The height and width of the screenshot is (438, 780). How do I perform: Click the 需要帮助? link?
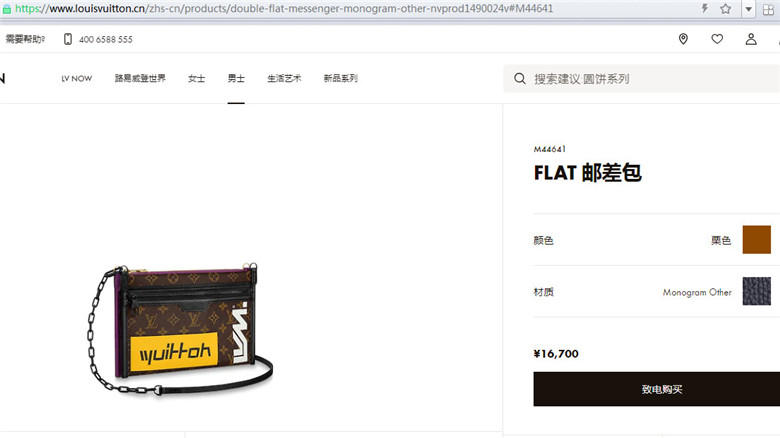(25, 39)
